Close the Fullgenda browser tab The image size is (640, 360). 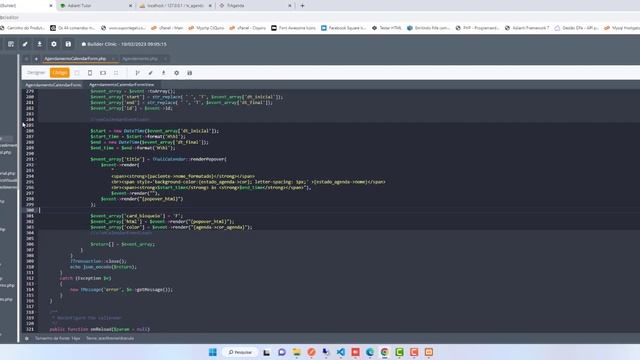pos(290,6)
